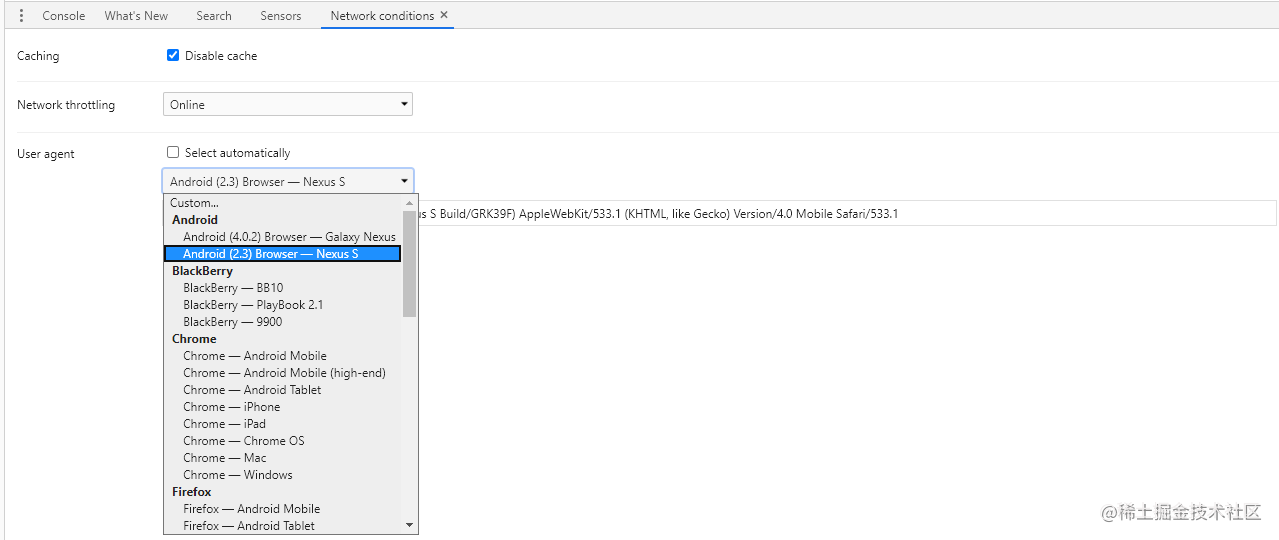Switch to the What's New tab
The width and height of the screenshot is (1279, 540).
pyautogui.click(x=136, y=16)
